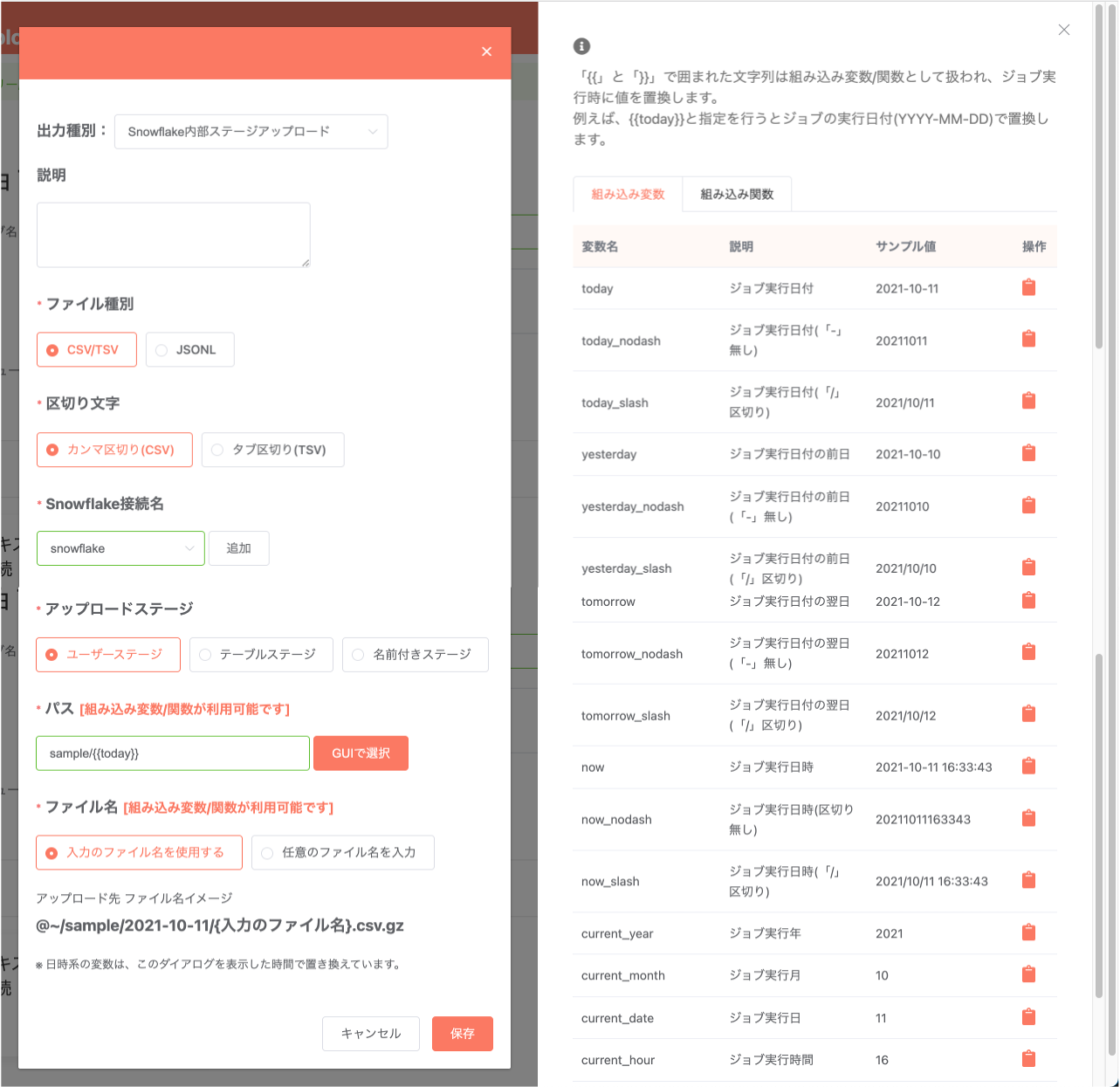1120x1087 pixels.
Task: Click sample value 20211011163343
Action: pos(923,819)
